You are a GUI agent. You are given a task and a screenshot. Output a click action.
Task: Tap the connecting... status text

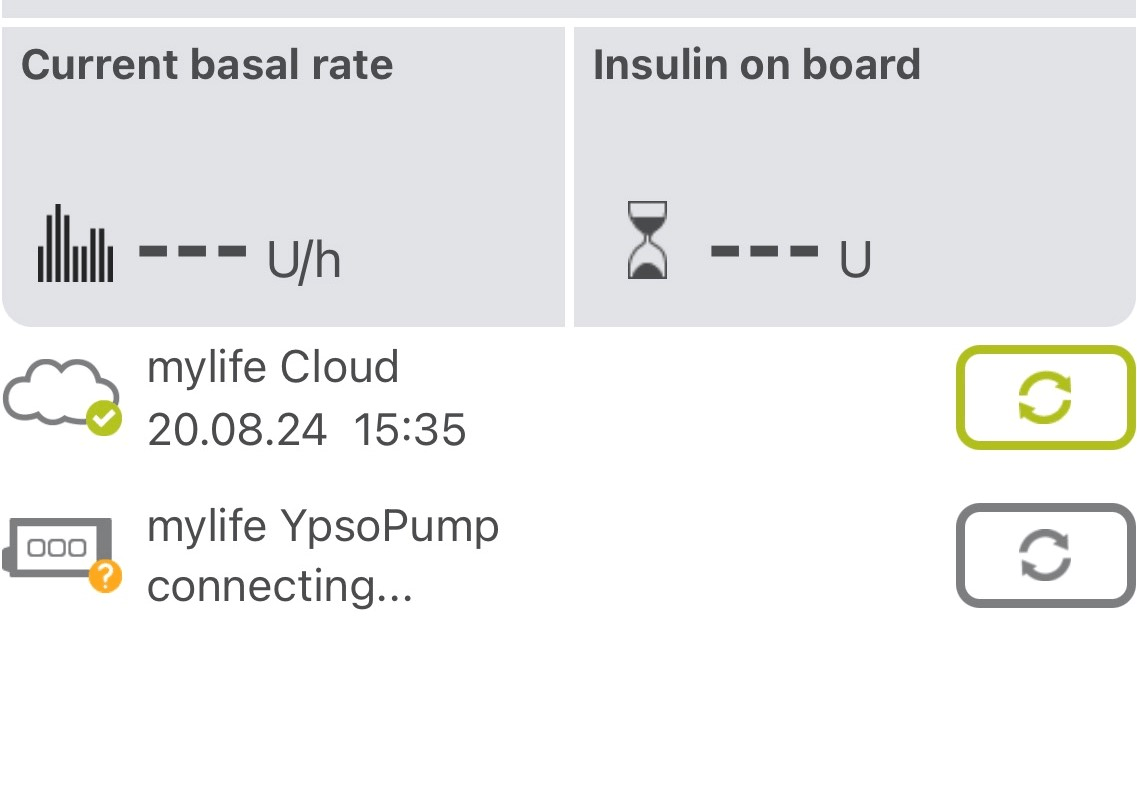[x=280, y=586]
